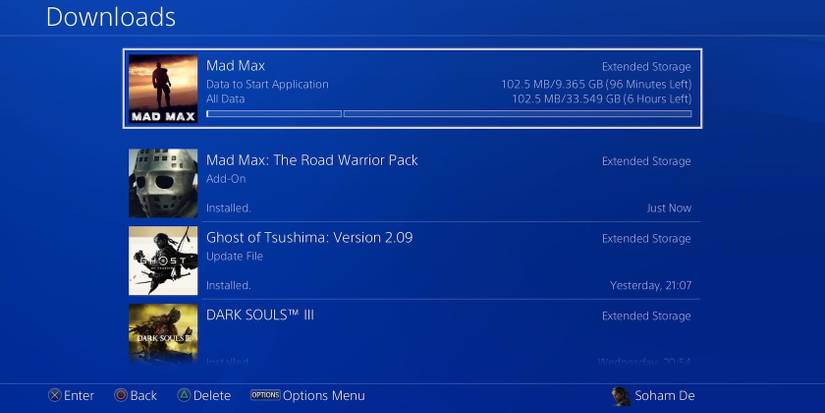Open the Dark Souls III cover thumbnail
The height and width of the screenshot is (413, 825).
[x=163, y=334]
